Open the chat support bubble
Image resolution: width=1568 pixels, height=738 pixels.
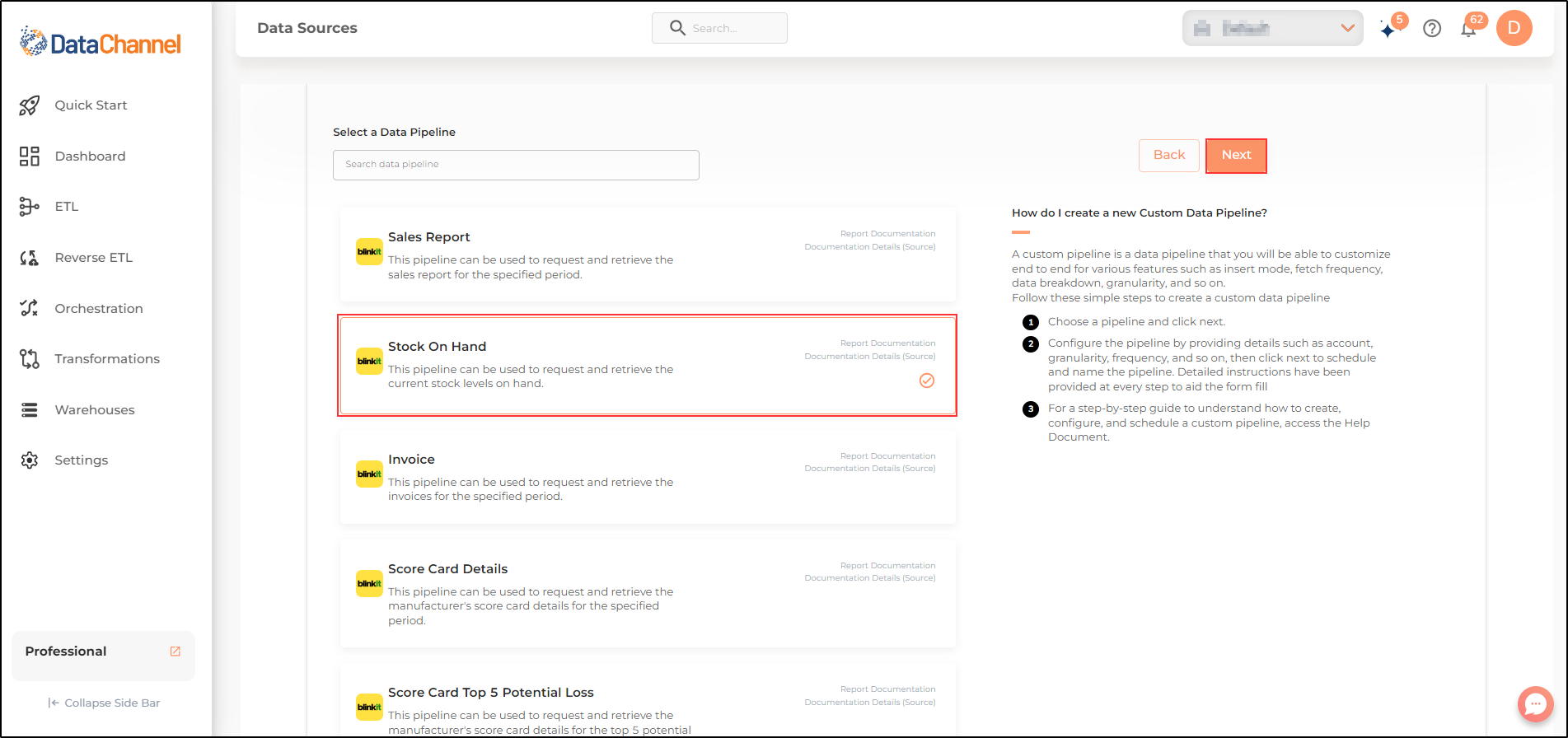point(1535,704)
